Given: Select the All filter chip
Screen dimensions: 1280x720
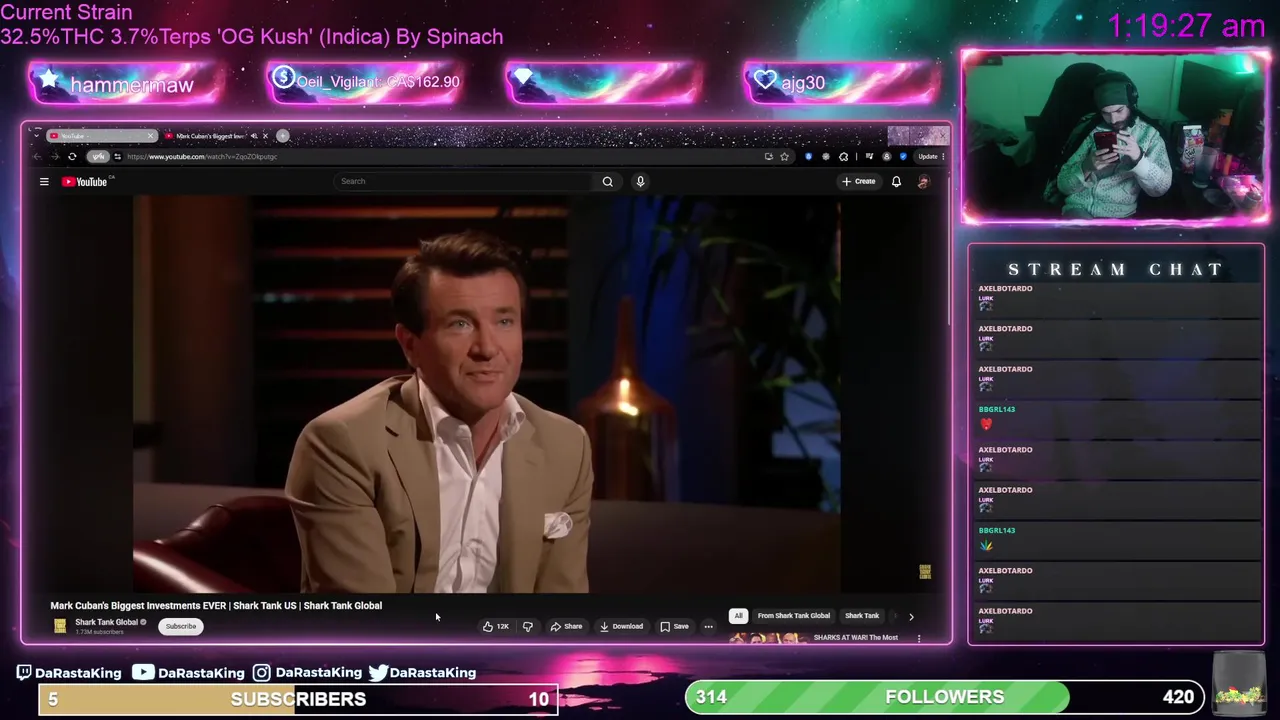Looking at the screenshot, I should tap(738, 616).
